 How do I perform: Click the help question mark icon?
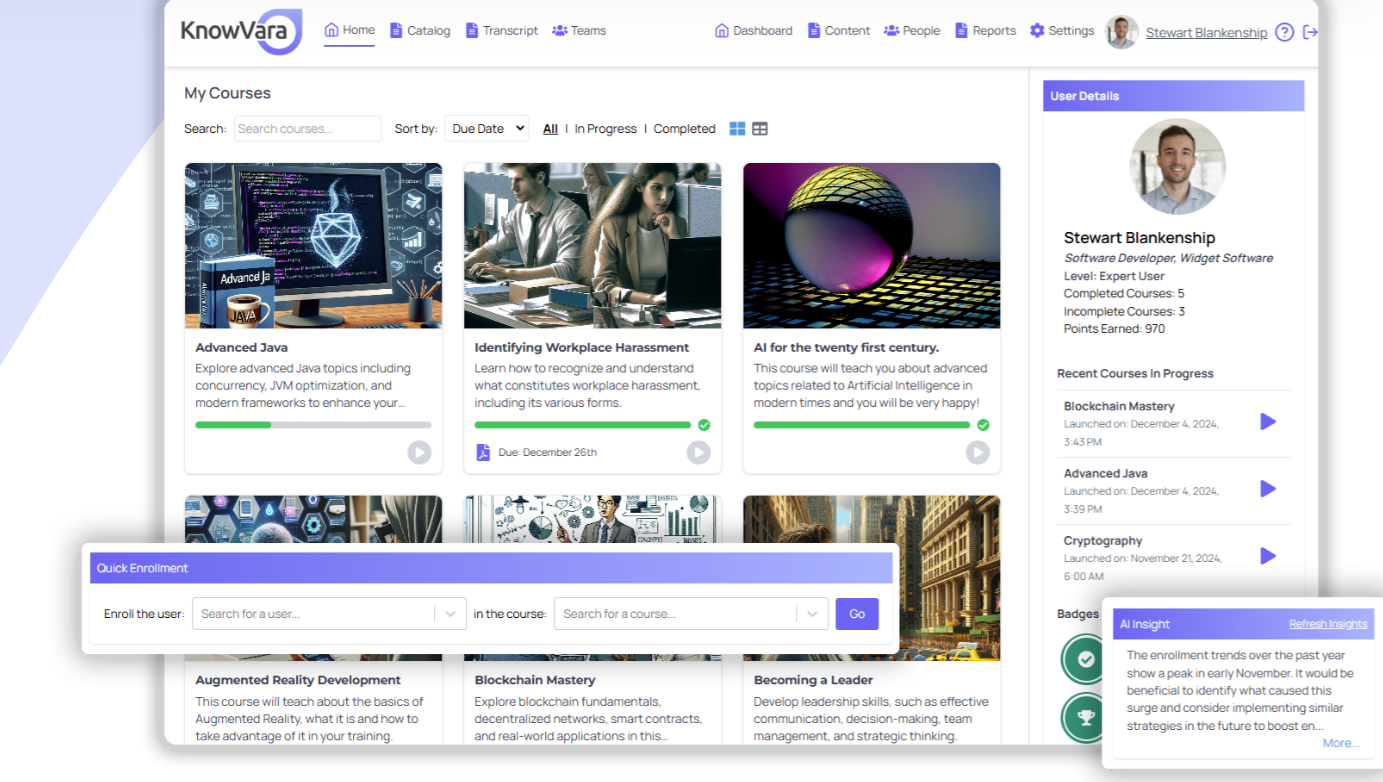tap(1284, 32)
